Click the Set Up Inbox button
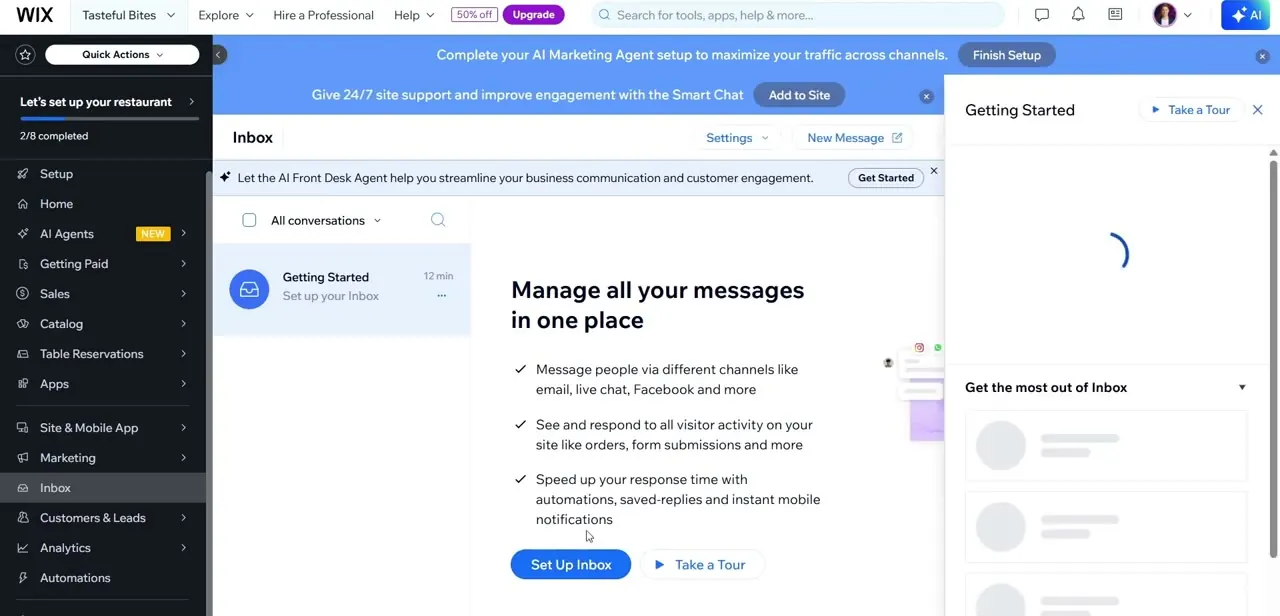This screenshot has height=616, width=1280. pyautogui.click(x=571, y=565)
